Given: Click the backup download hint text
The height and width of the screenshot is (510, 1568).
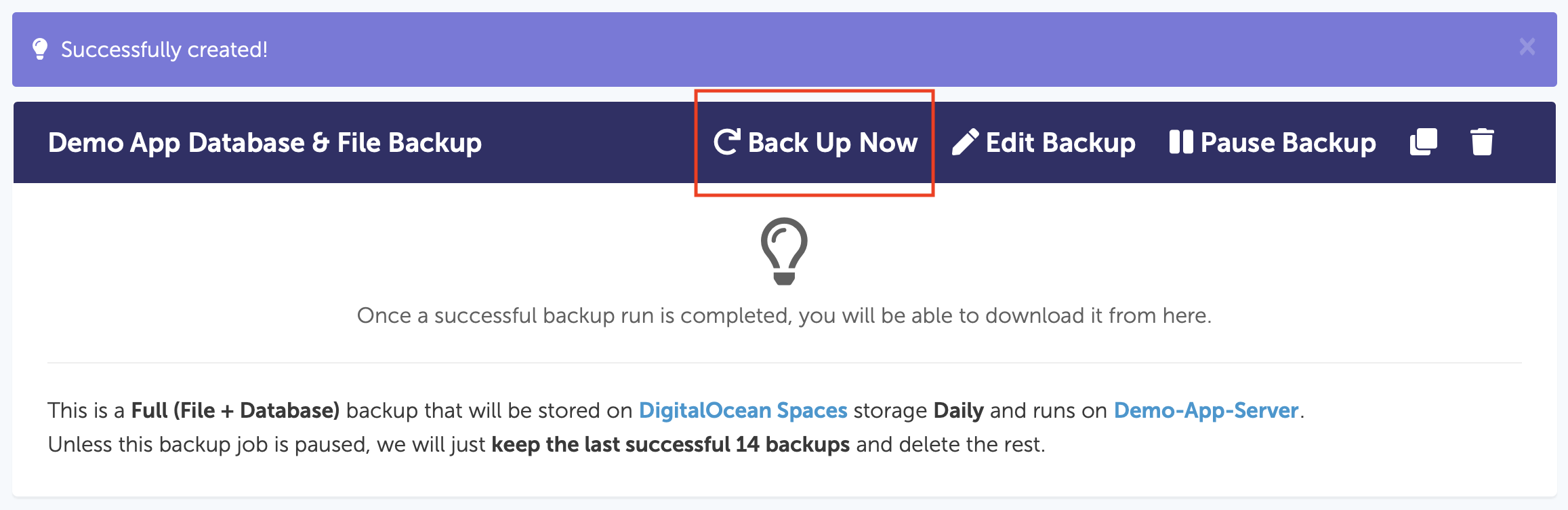Looking at the screenshot, I should coord(784,315).
